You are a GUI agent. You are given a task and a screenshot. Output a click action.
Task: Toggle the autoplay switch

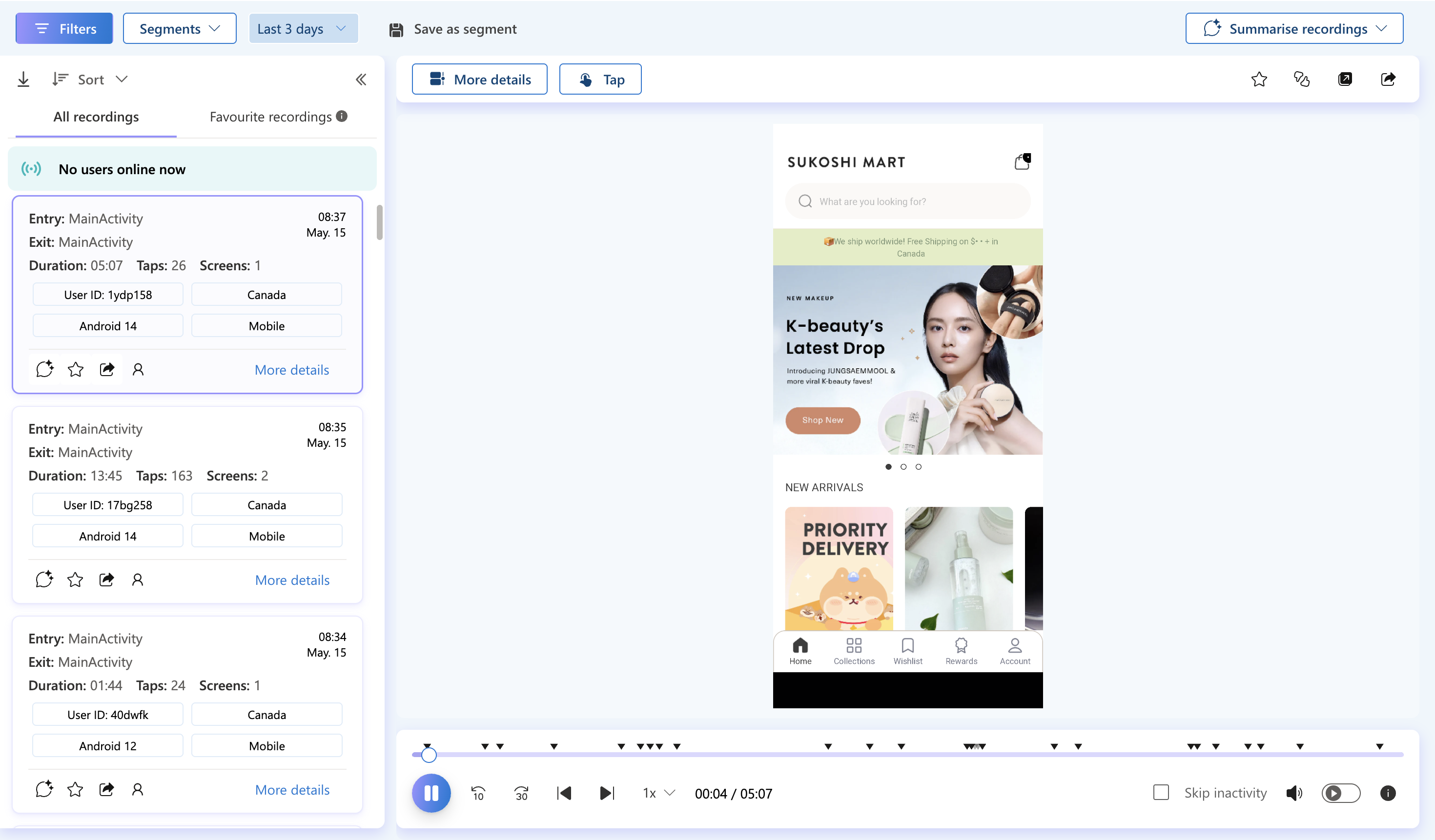pos(1340,793)
